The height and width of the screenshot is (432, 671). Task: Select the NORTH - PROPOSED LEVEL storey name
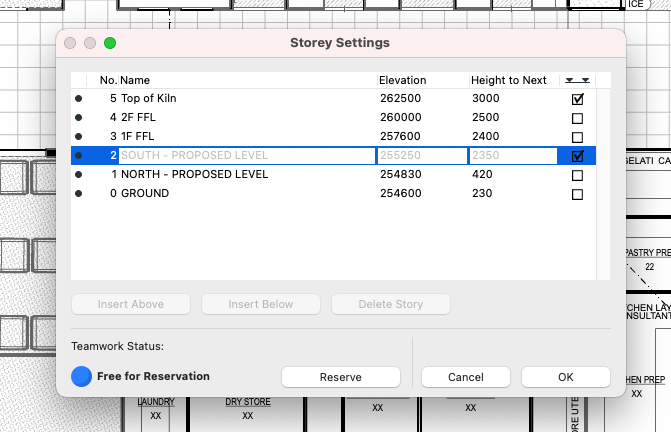[195, 175]
